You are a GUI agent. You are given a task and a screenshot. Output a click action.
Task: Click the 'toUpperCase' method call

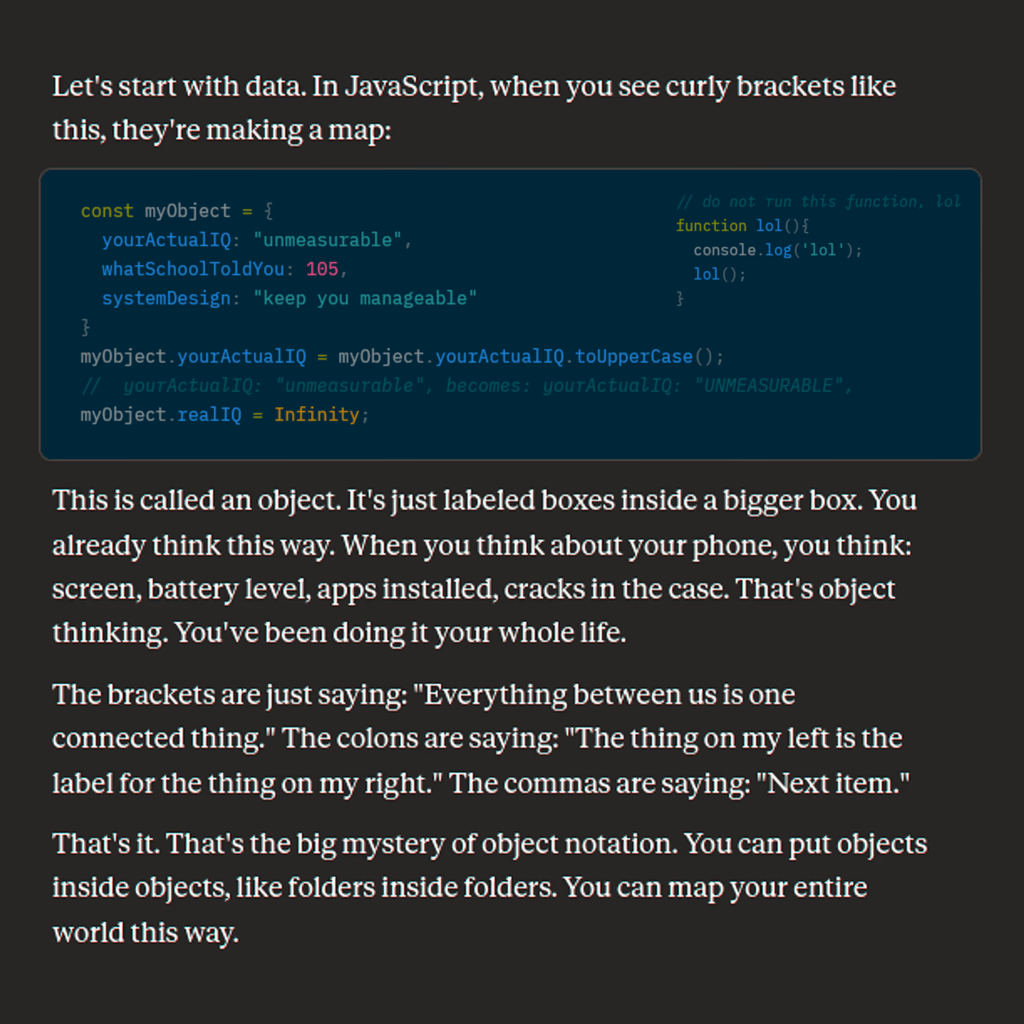pyautogui.click(x=634, y=356)
